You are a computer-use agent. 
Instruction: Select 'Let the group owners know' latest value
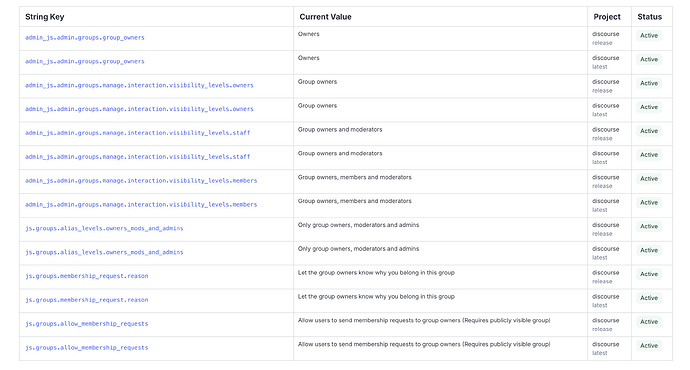[x=376, y=296]
